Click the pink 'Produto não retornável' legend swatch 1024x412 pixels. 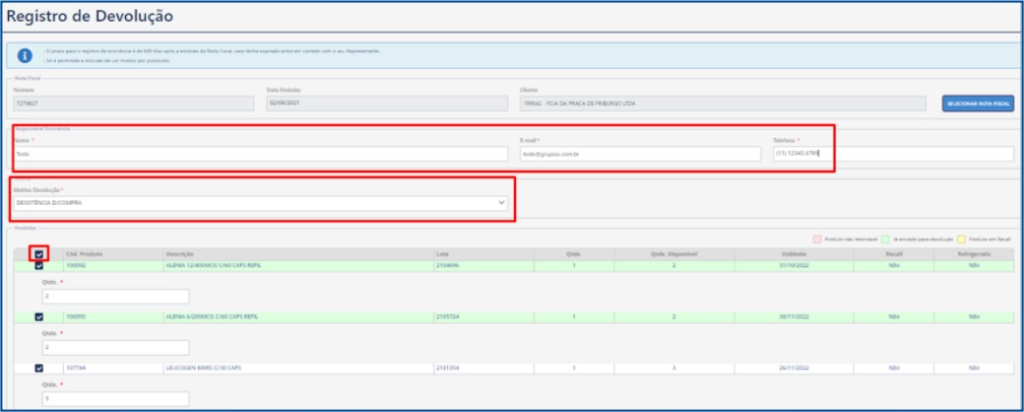pyautogui.click(x=817, y=240)
